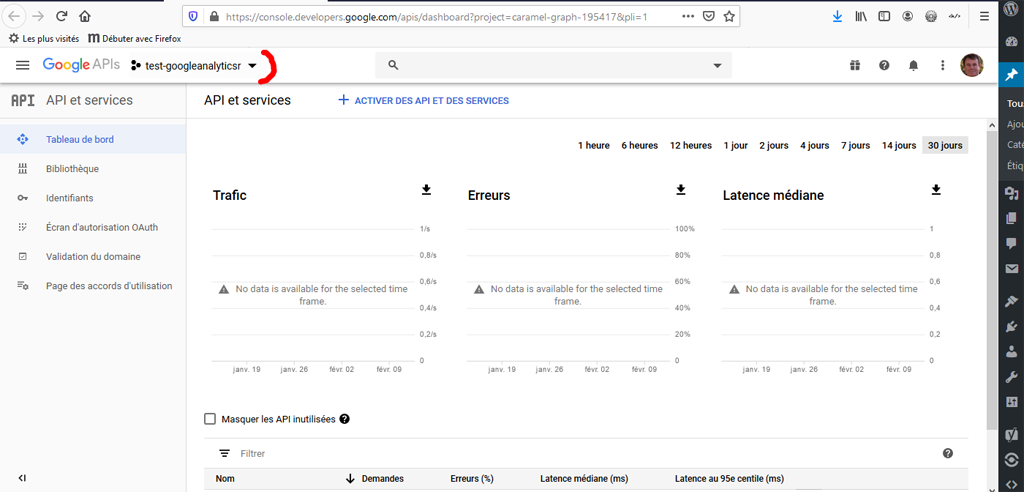Click help icon beside Masquer les API
Image resolution: width=1024 pixels, height=492 pixels.
tap(344, 419)
